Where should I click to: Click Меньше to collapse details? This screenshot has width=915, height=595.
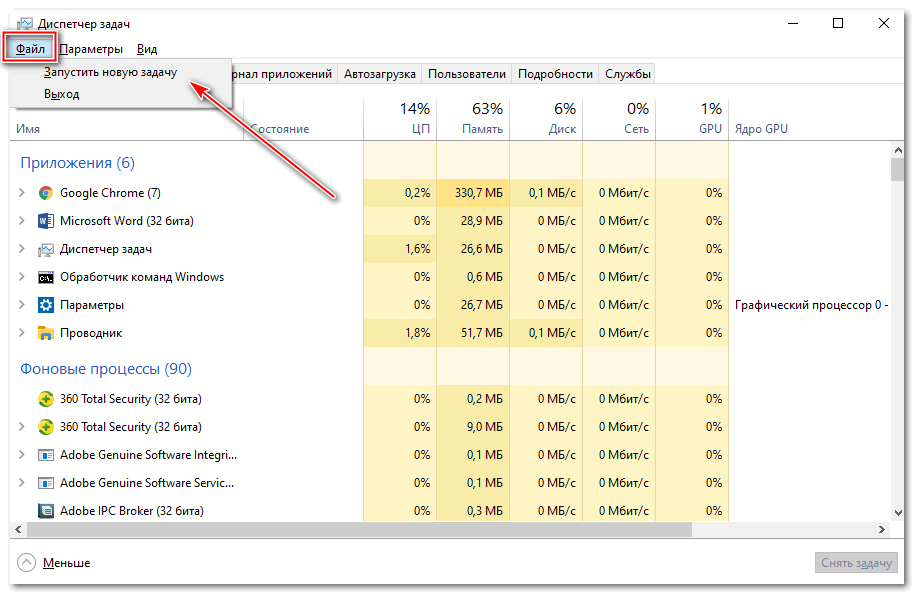(66, 563)
